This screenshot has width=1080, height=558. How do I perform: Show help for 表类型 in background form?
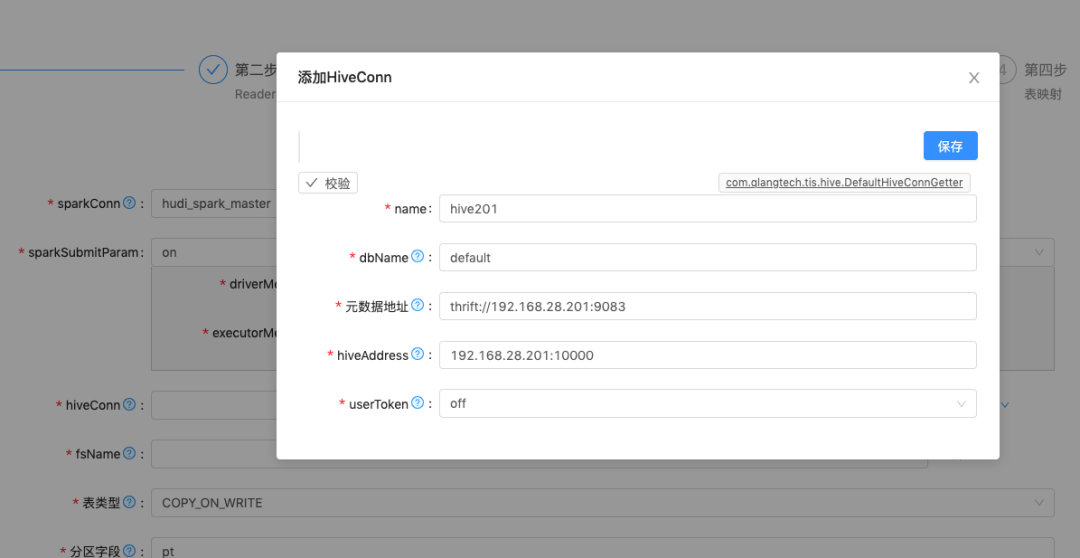[129, 502]
